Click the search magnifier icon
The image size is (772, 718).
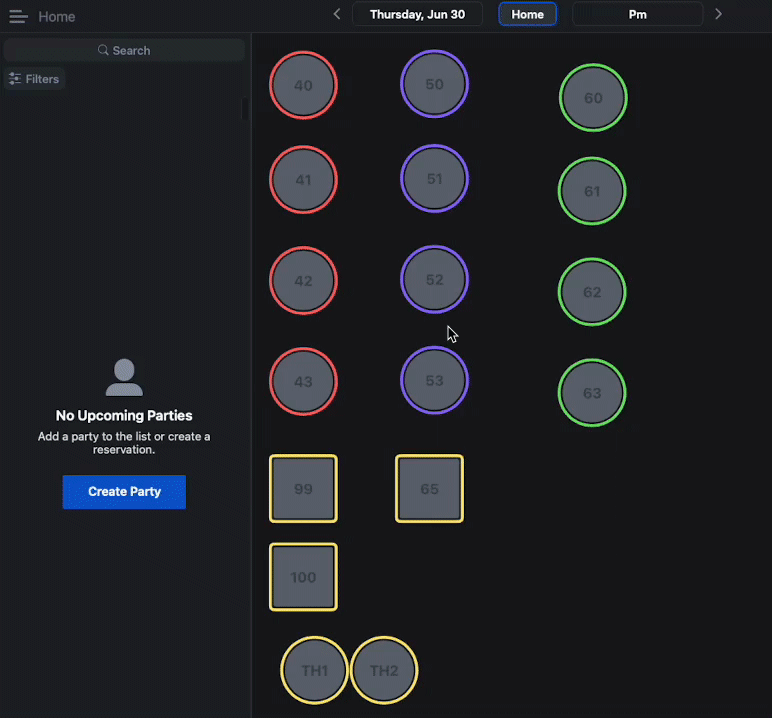point(103,50)
